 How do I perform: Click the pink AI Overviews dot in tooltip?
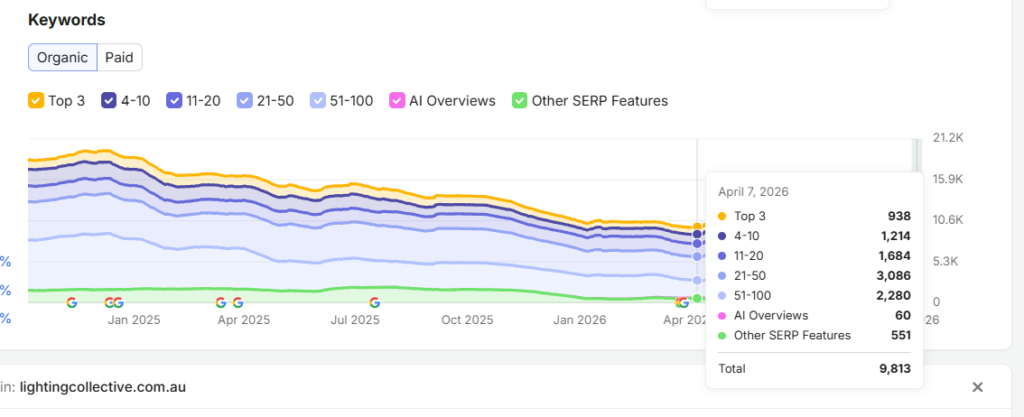pos(722,316)
